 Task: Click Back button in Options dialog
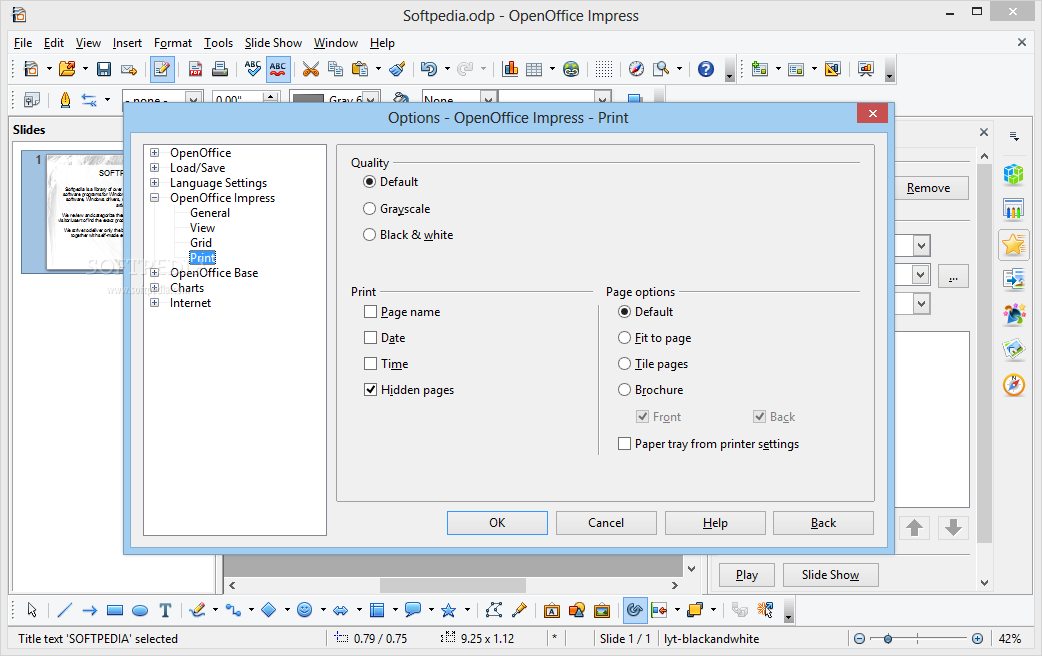pyautogui.click(x=823, y=523)
